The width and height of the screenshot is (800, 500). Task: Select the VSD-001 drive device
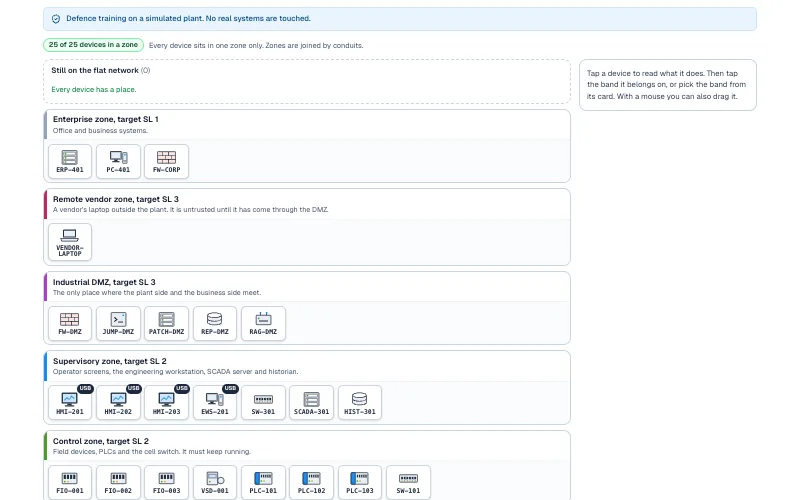[215, 483]
